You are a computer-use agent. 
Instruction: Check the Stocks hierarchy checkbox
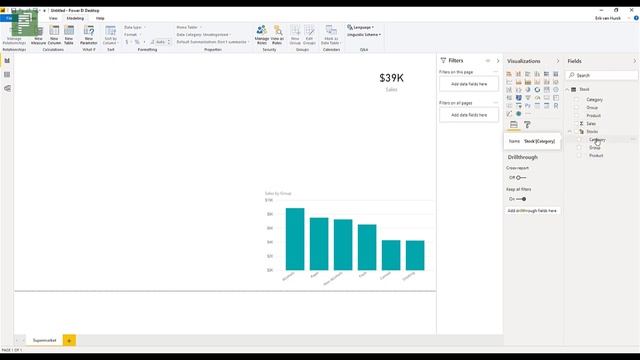point(577,131)
